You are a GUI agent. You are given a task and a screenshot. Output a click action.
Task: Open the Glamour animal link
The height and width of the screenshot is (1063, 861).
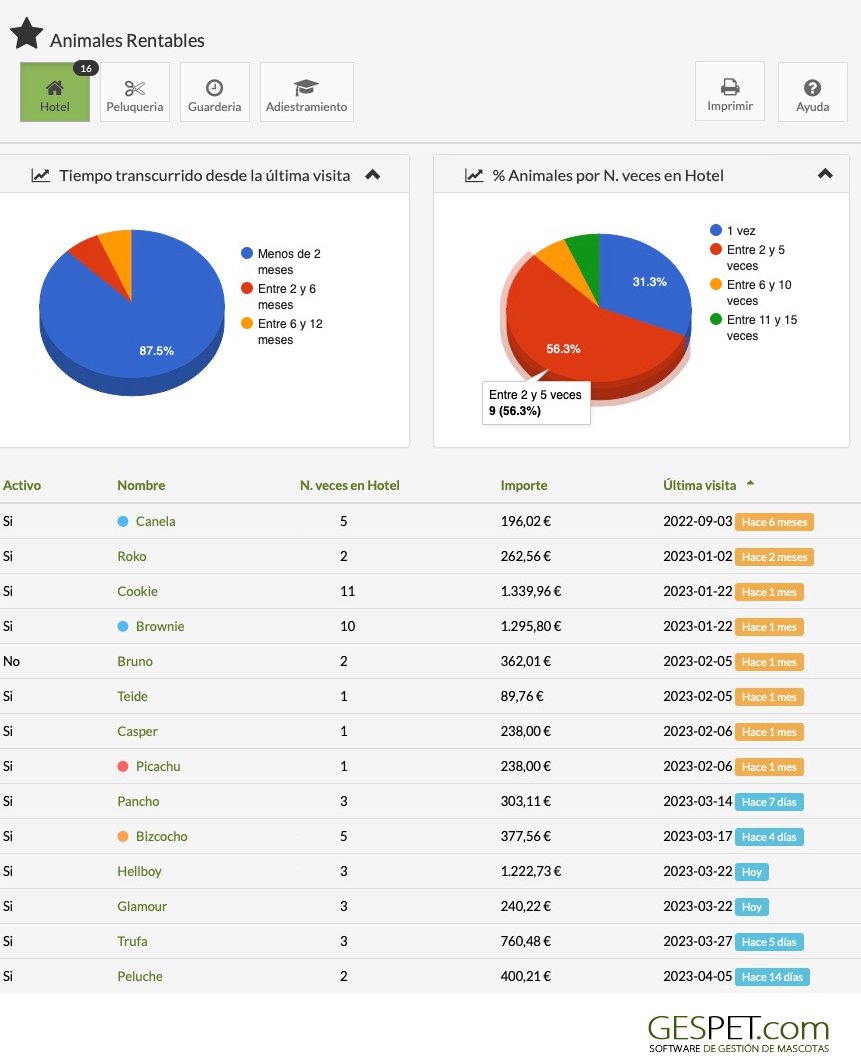142,906
